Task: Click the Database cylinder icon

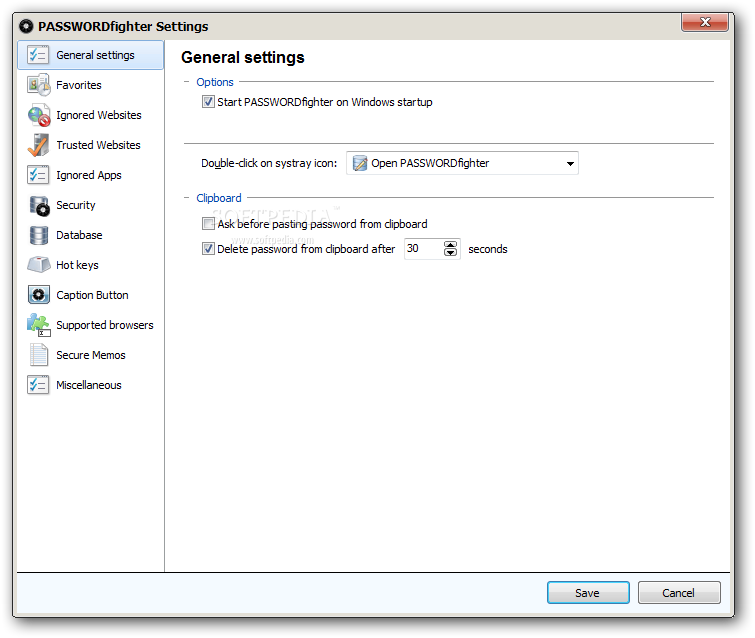Action: [39, 235]
